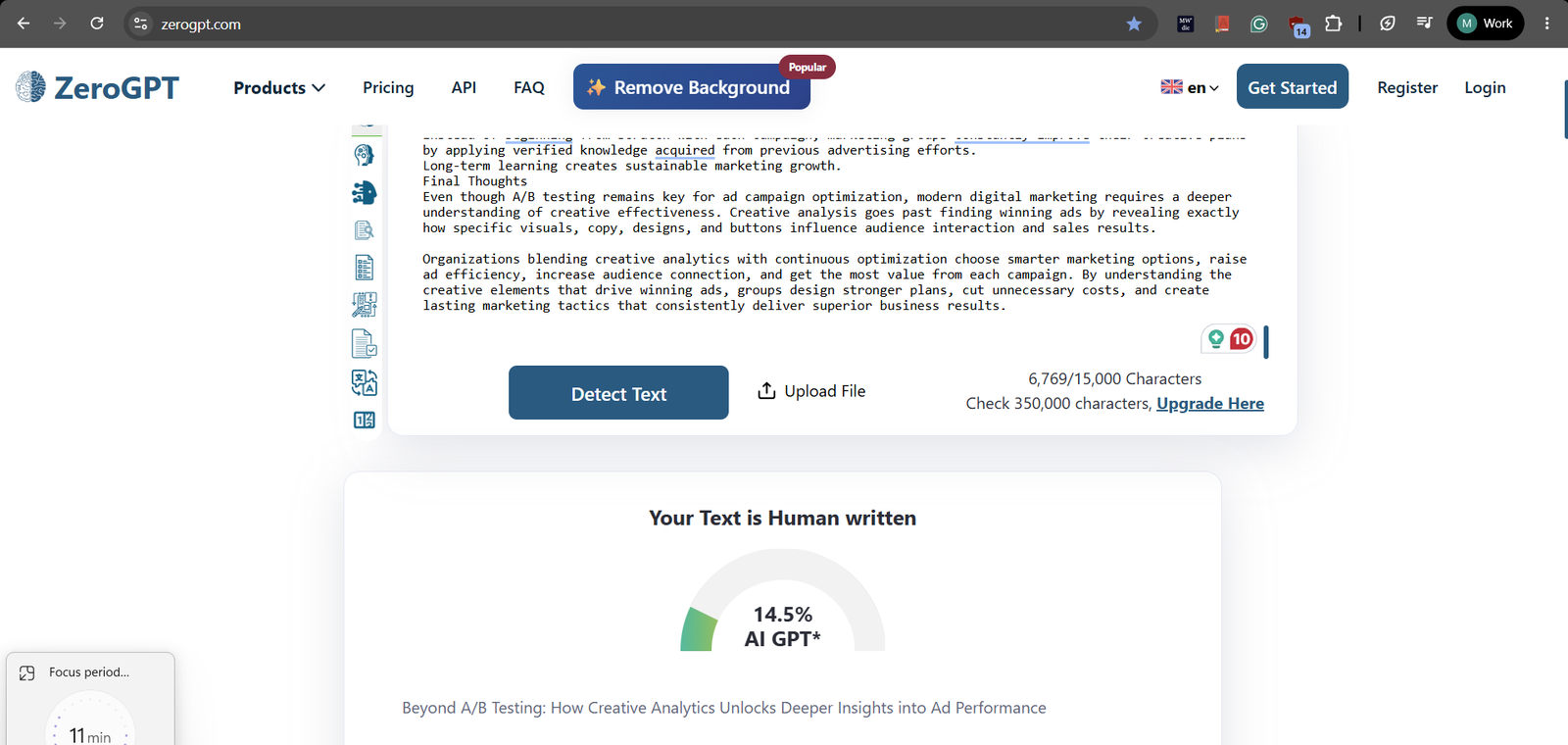Click the Register link
The height and width of the screenshot is (745, 1568).
[1407, 87]
